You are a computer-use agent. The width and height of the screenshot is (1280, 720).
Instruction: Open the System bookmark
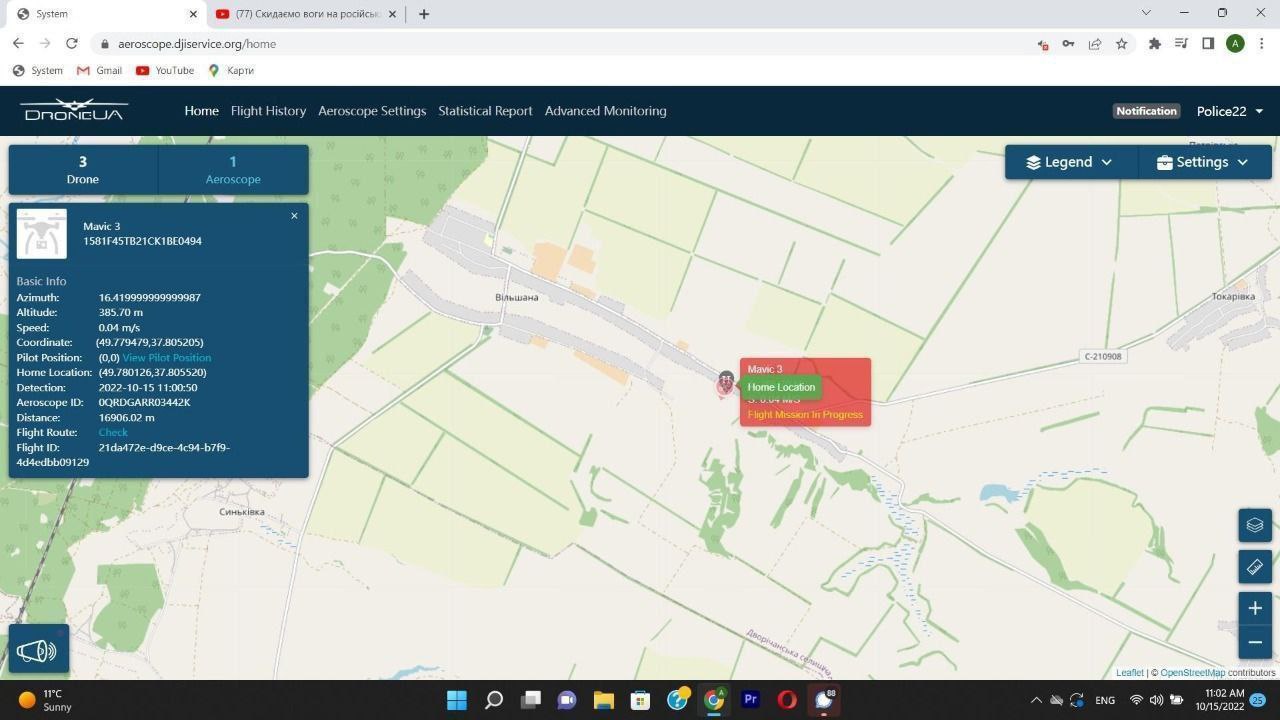coord(37,70)
